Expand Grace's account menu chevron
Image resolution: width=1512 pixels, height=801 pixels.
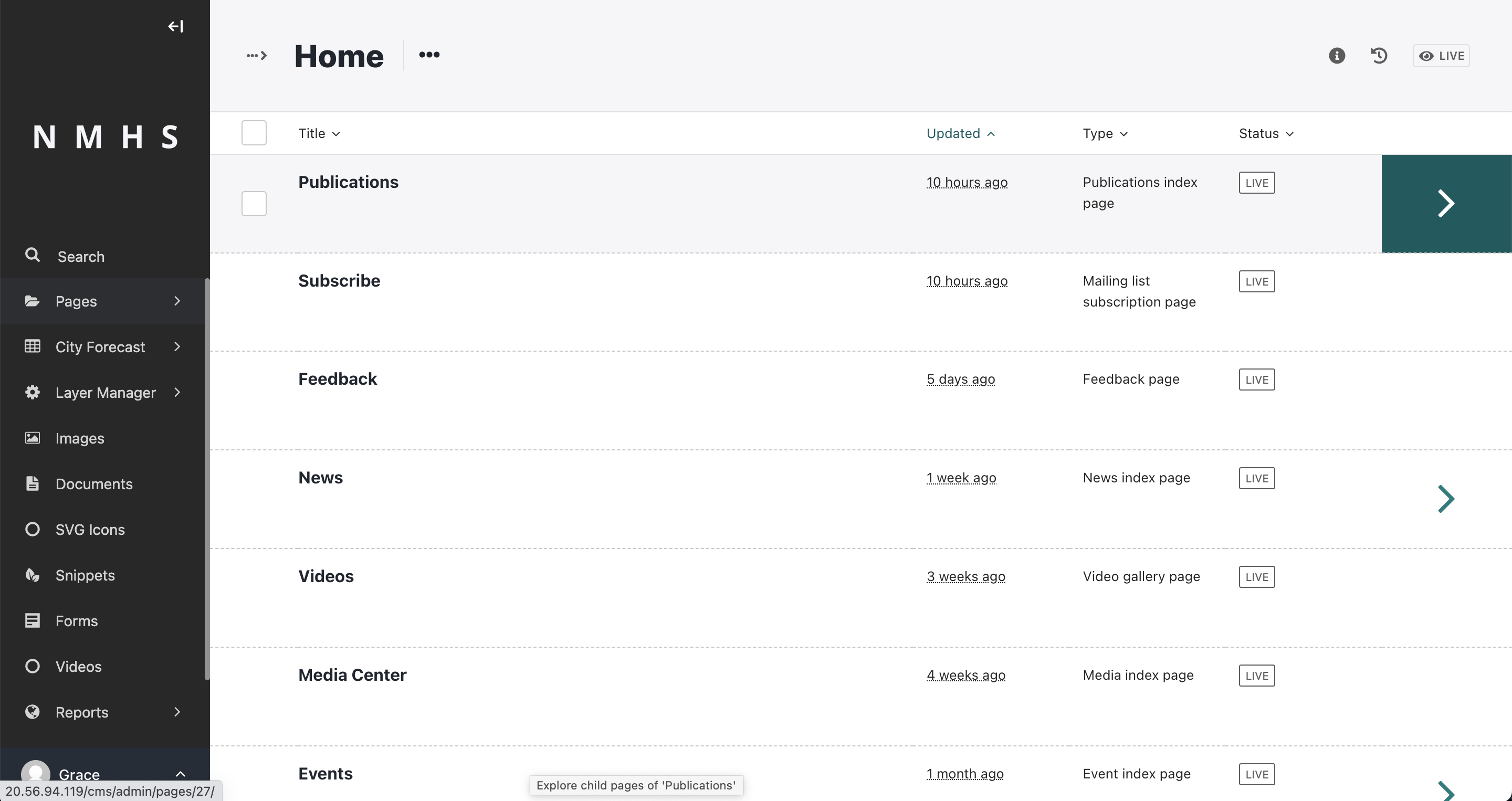pos(180,774)
